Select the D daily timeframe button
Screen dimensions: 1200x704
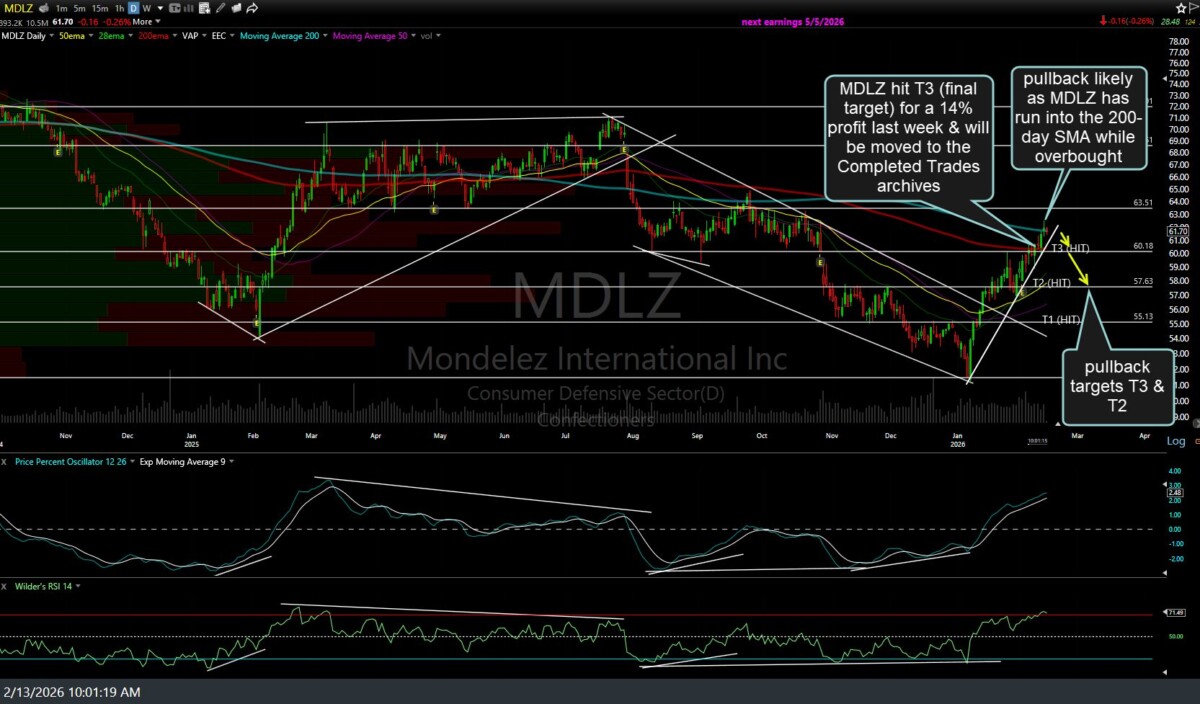click(x=133, y=8)
